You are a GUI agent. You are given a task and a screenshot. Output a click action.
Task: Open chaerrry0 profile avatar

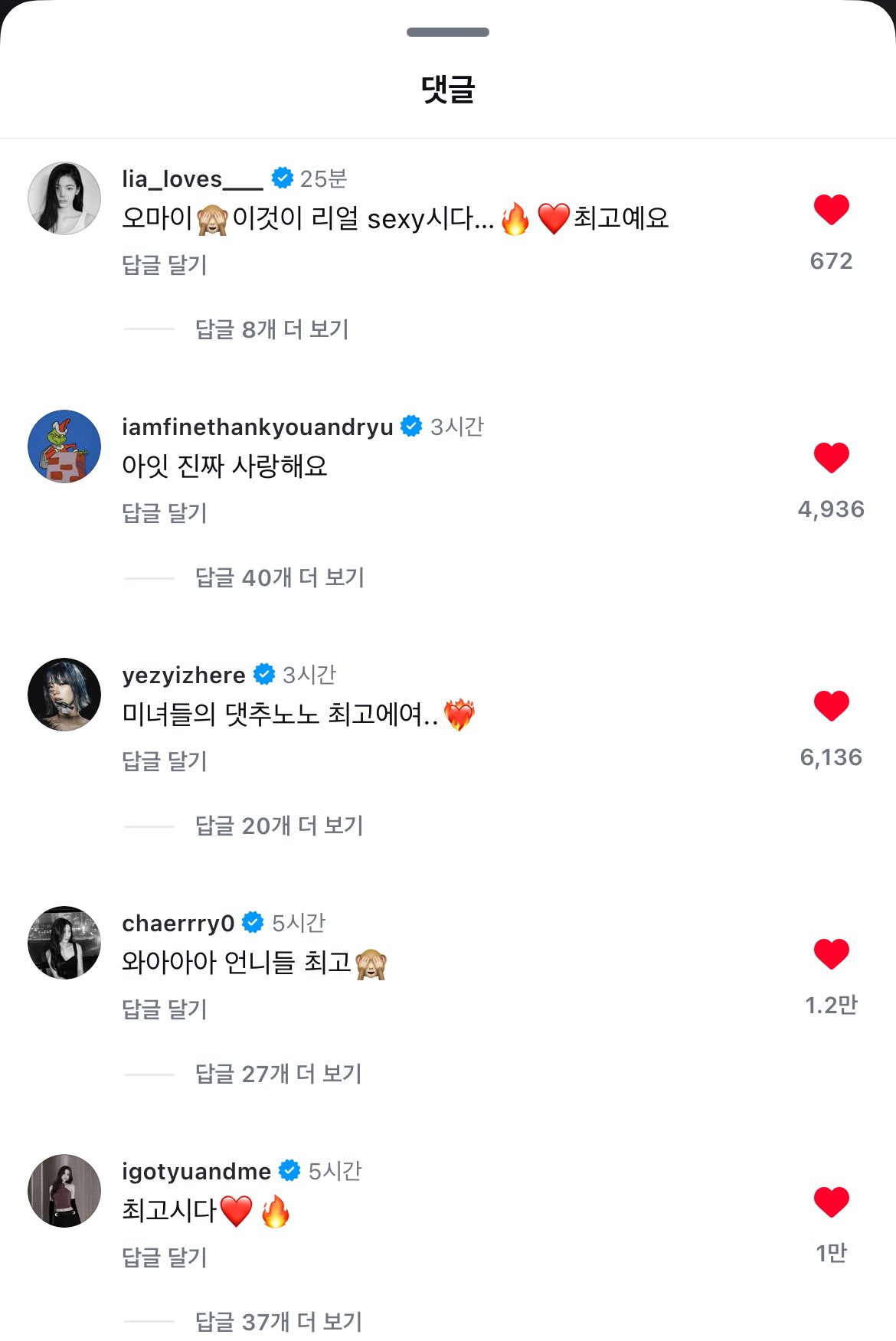coord(64,943)
